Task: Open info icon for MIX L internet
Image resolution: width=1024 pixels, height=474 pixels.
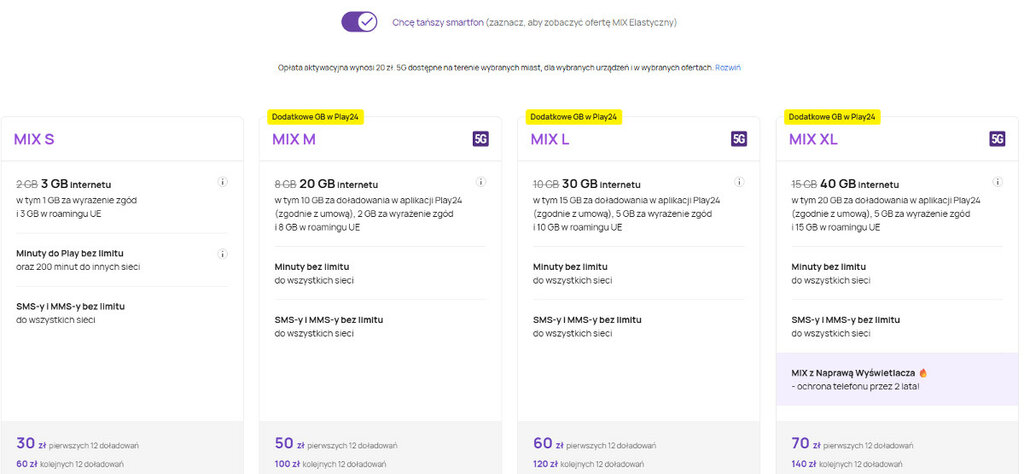Action: (x=738, y=182)
